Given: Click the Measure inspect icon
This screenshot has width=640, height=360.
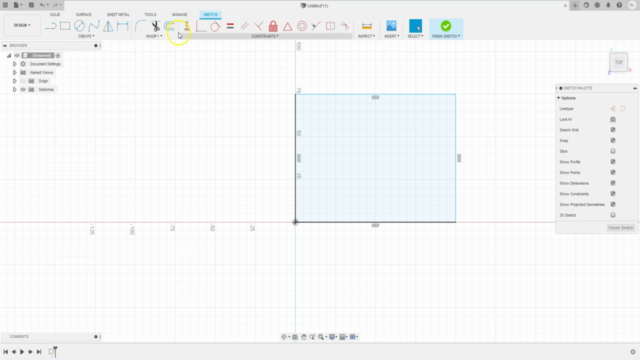Looking at the screenshot, I should click(x=367, y=26).
